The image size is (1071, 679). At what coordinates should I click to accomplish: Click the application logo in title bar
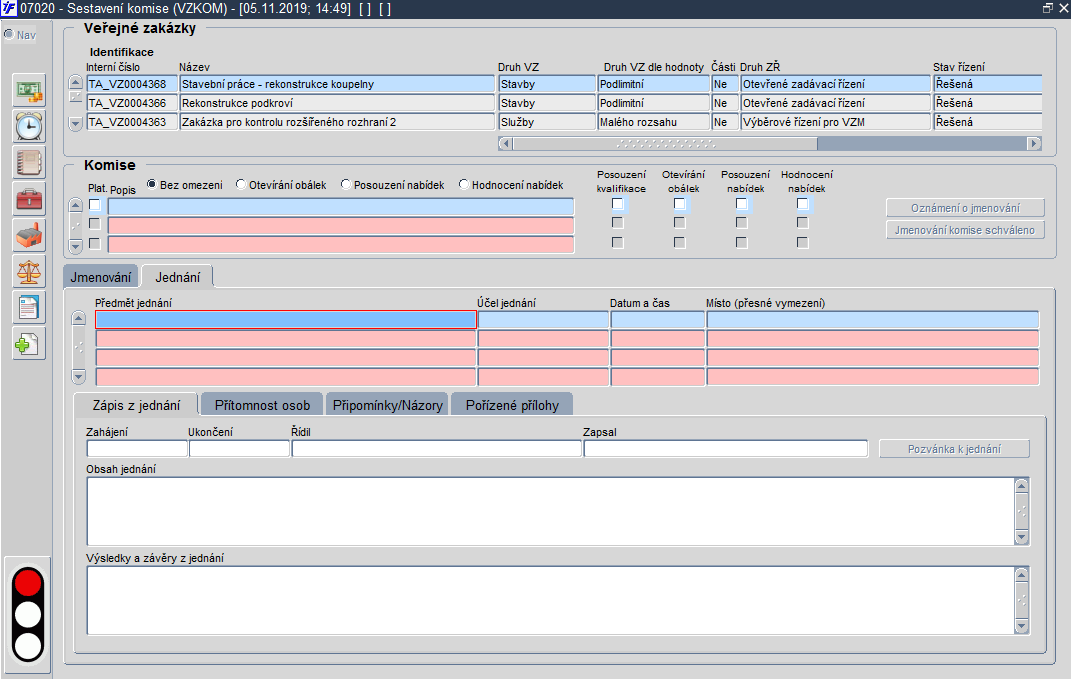[8, 8]
